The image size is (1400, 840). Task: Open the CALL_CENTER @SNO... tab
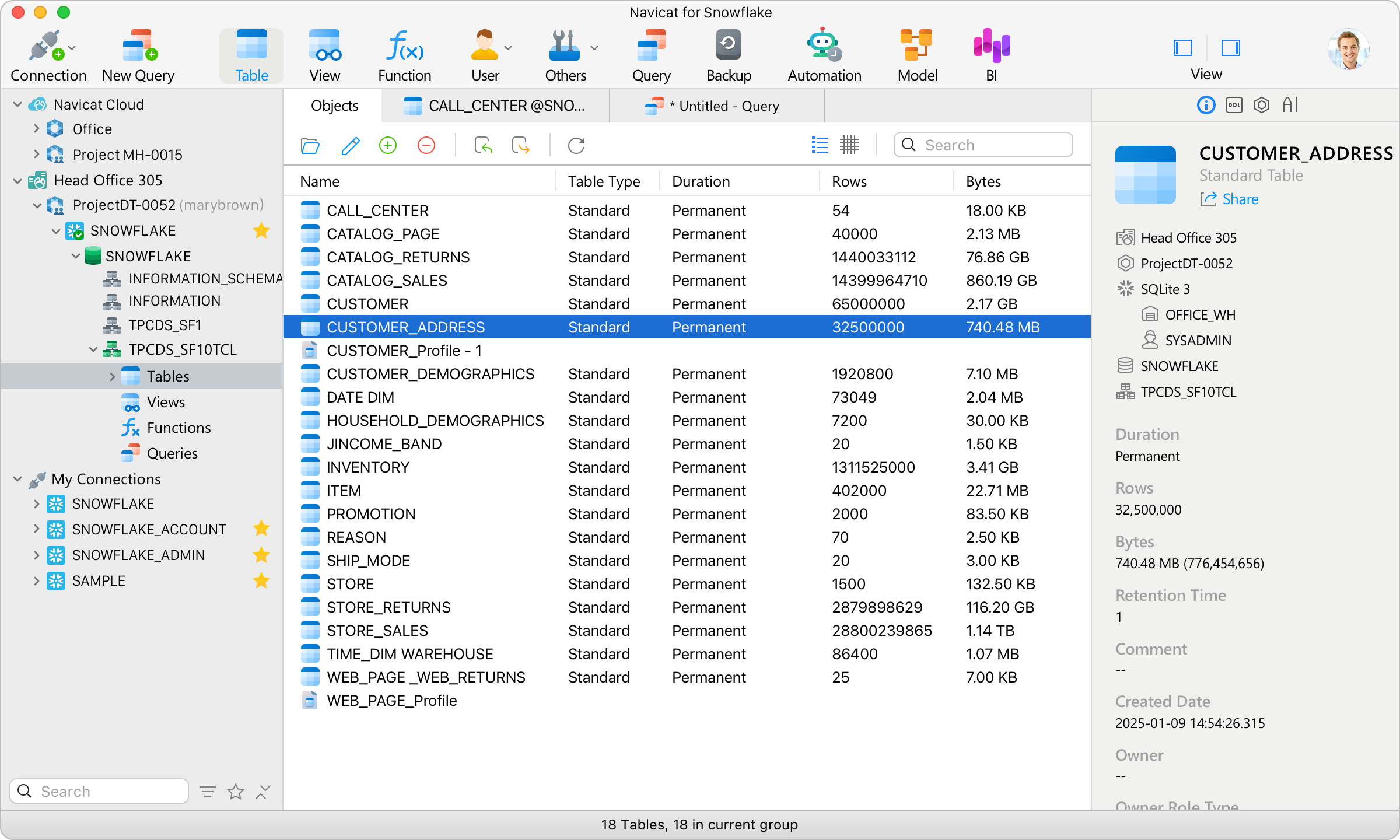[495, 106]
